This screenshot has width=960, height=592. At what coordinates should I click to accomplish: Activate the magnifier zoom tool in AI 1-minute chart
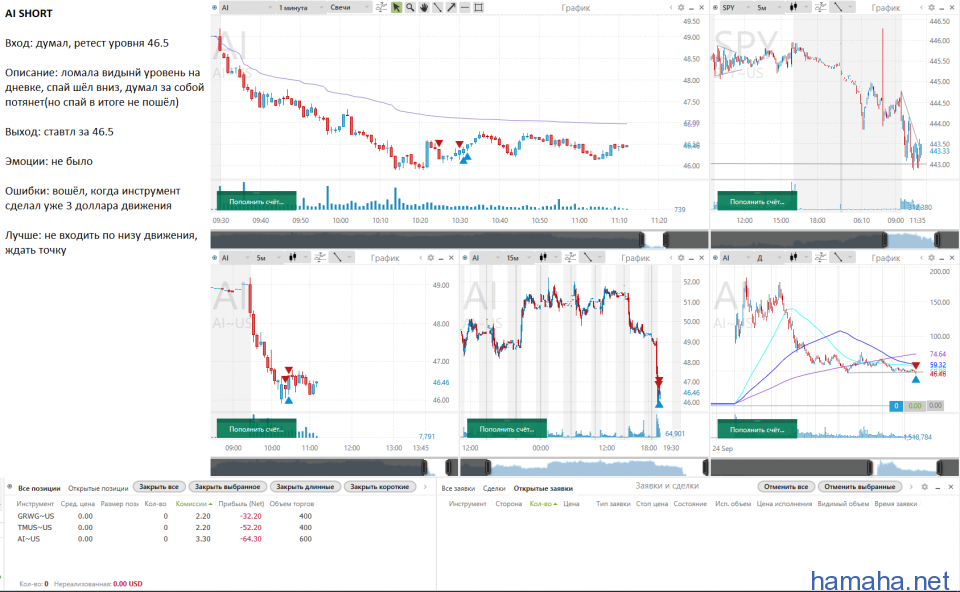(x=410, y=7)
